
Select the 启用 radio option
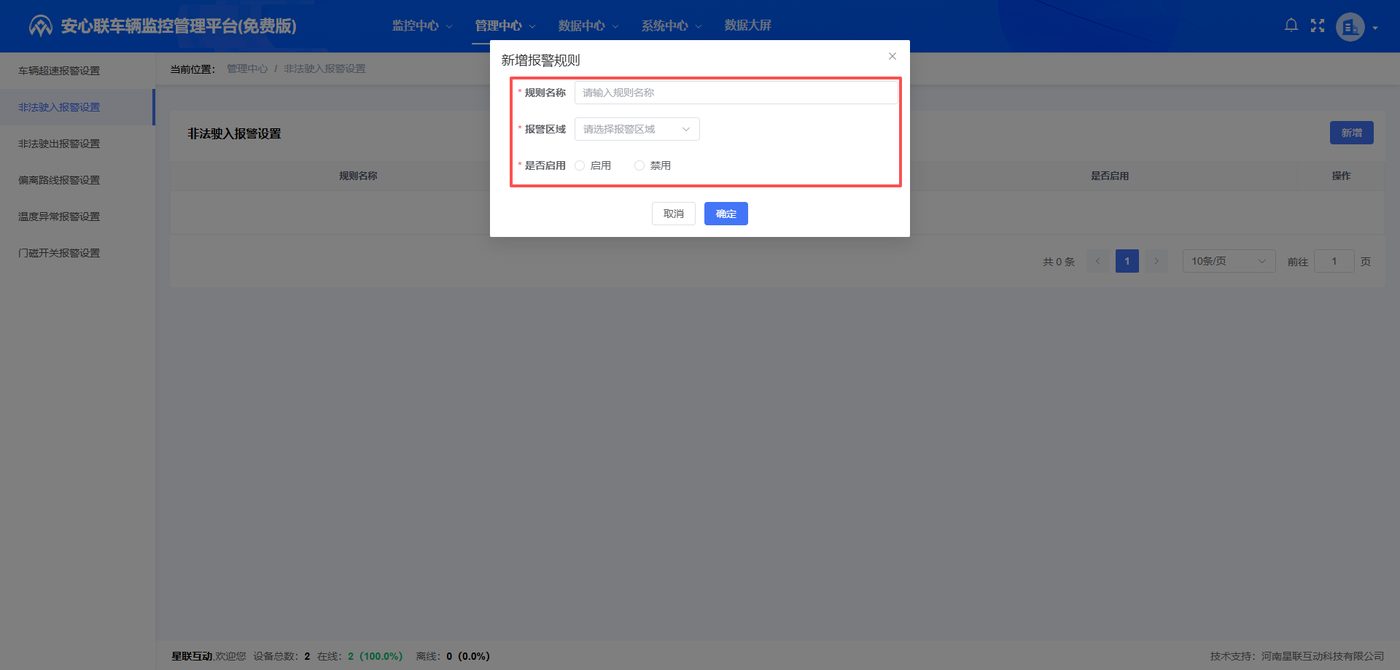pos(594,166)
